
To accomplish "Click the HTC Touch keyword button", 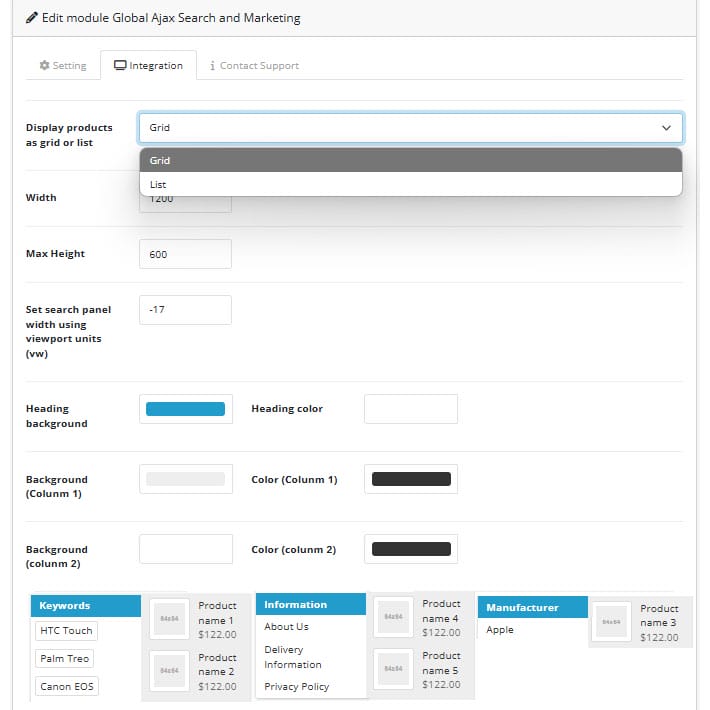I will (66, 631).
